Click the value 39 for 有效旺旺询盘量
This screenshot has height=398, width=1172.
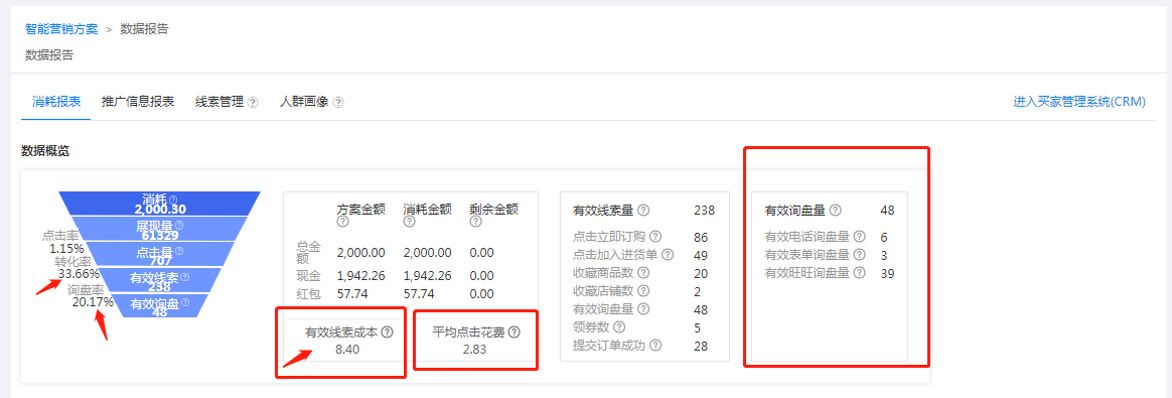[x=887, y=274]
